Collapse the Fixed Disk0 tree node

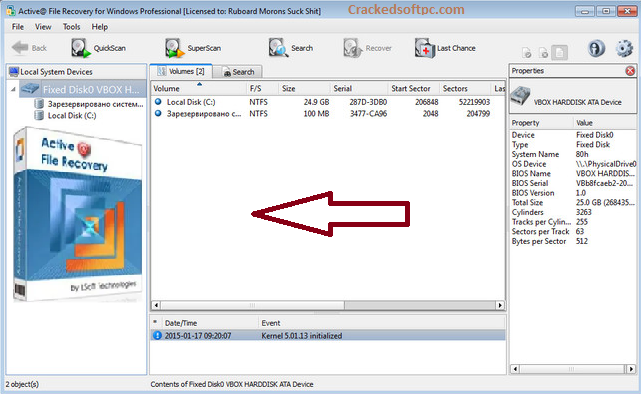[x=13, y=89]
